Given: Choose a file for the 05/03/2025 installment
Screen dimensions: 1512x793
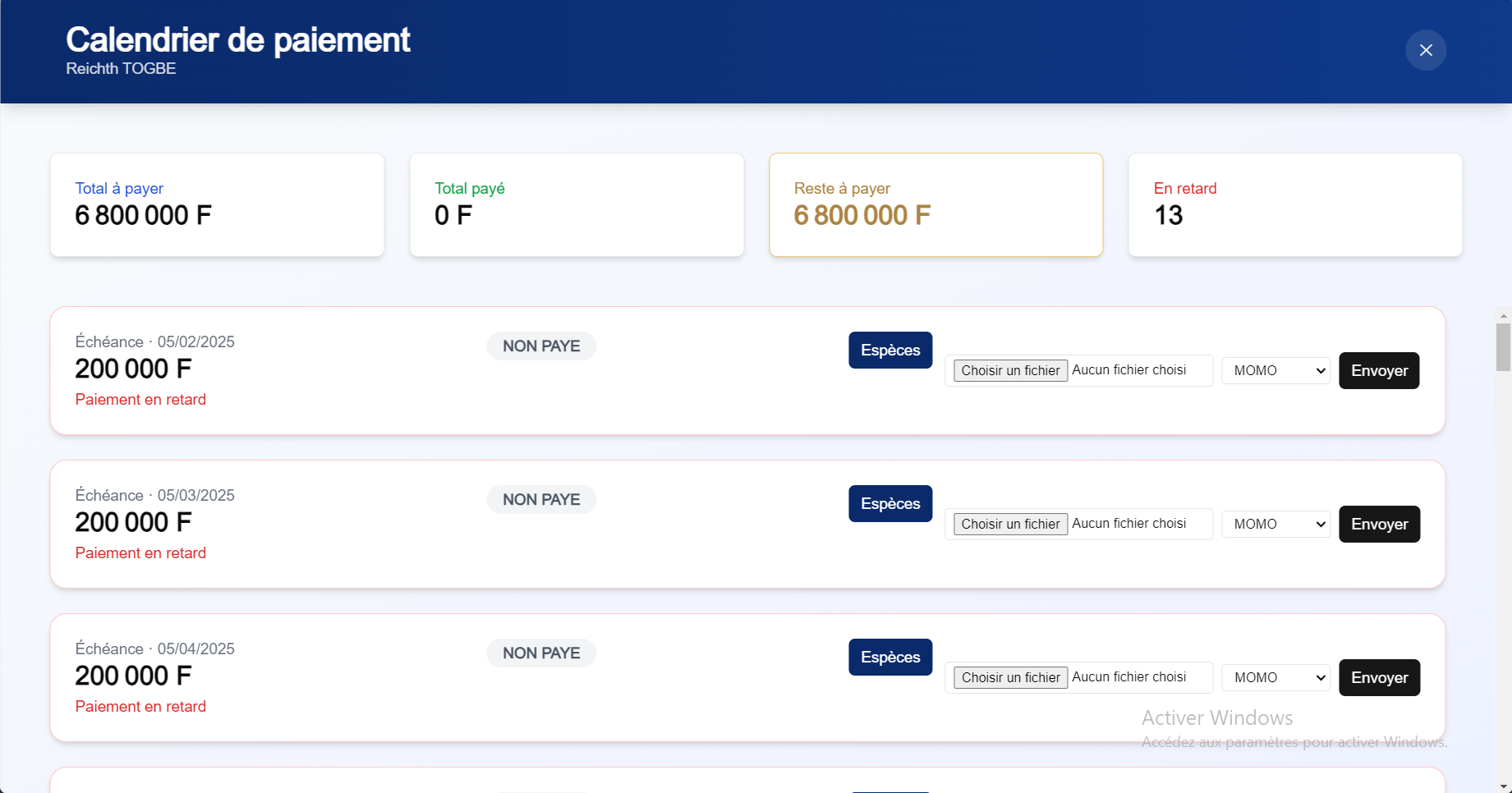Looking at the screenshot, I should 1010,525.
